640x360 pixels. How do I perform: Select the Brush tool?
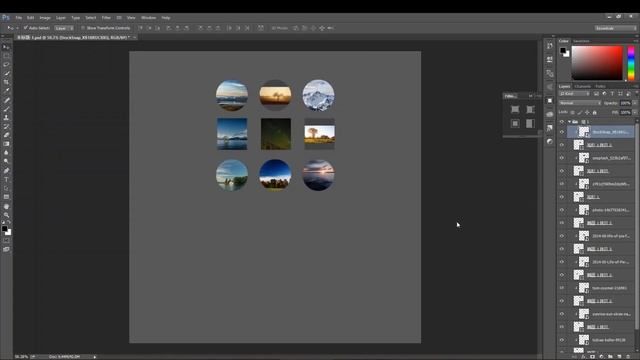[6, 109]
